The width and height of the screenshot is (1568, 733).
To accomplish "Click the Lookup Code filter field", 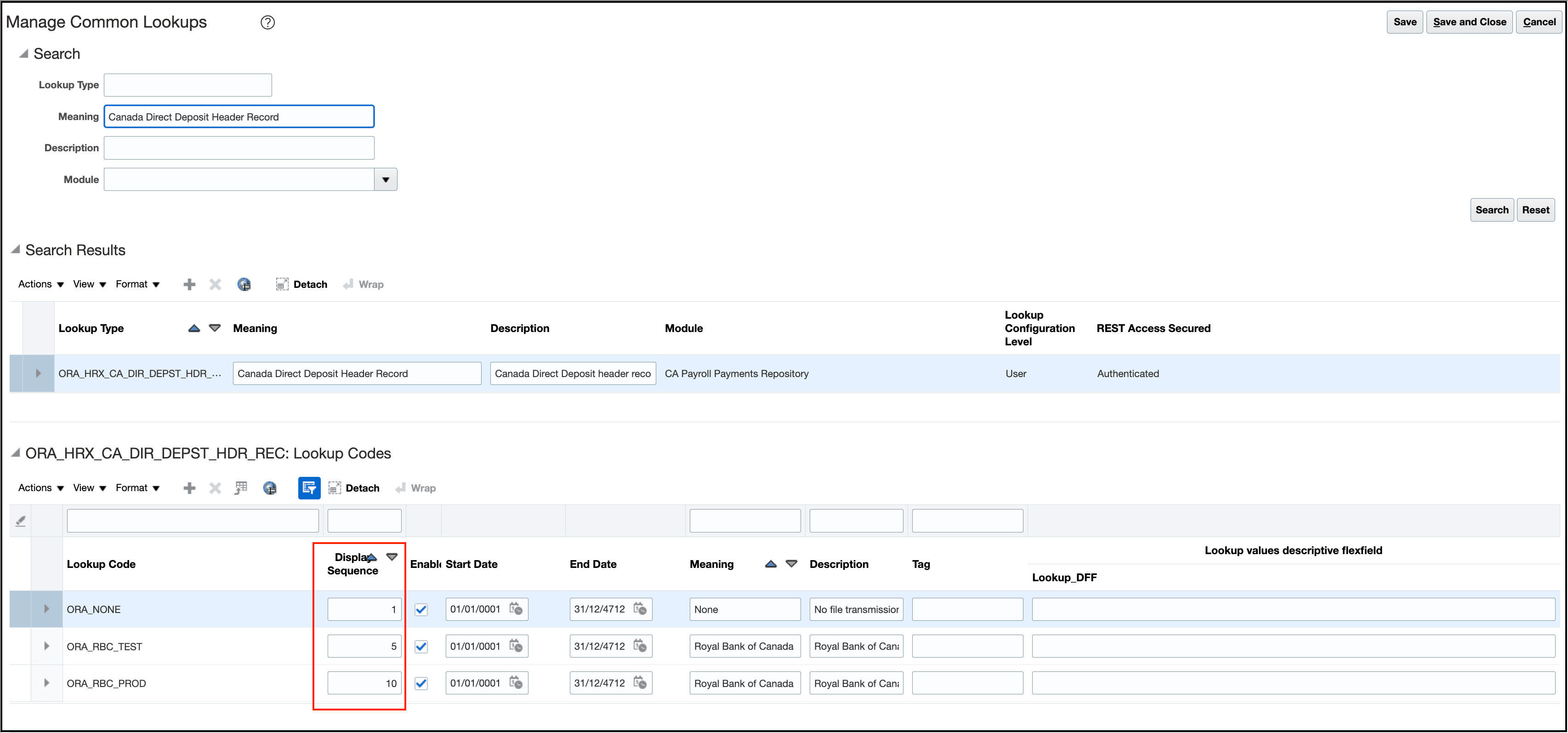I will coord(193,521).
